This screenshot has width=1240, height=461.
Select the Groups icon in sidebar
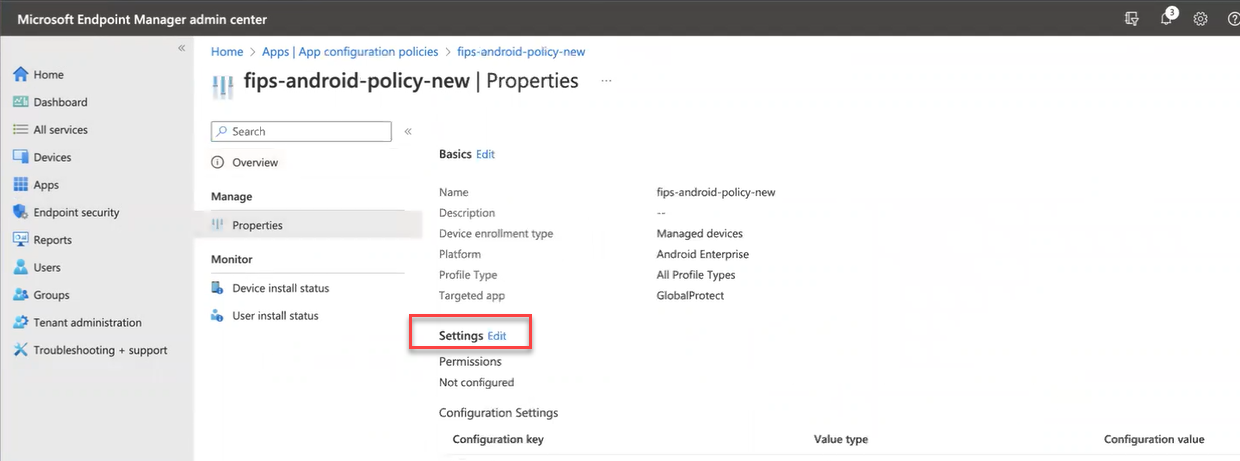(x=20, y=295)
